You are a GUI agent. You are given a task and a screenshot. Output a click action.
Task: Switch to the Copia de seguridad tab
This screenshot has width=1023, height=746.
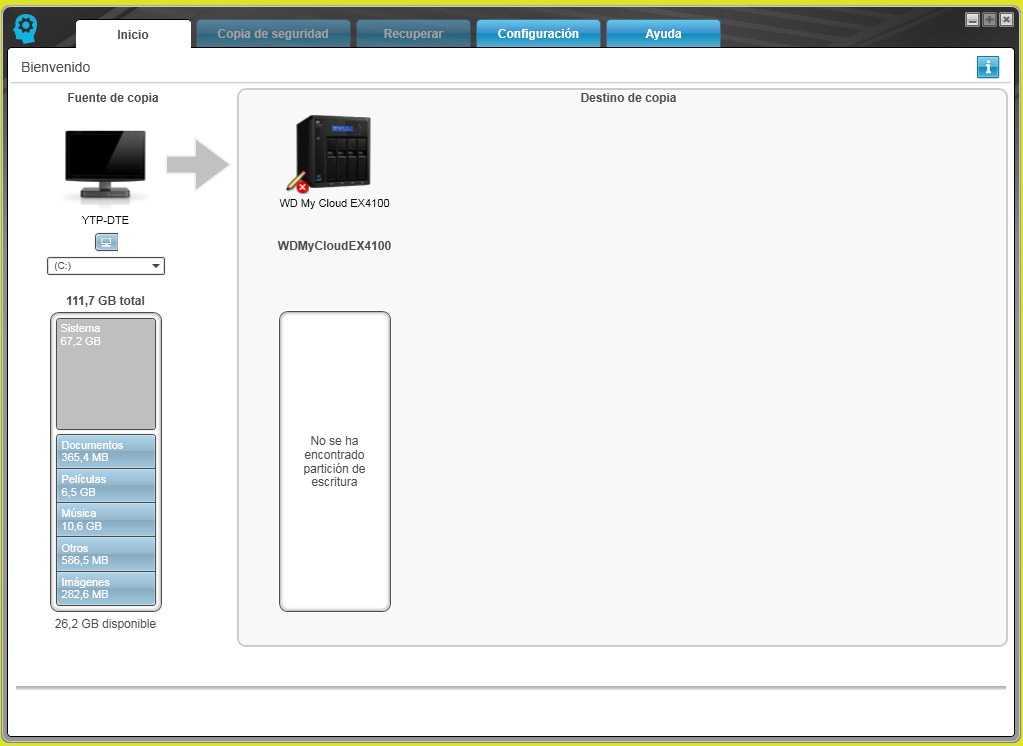[272, 33]
